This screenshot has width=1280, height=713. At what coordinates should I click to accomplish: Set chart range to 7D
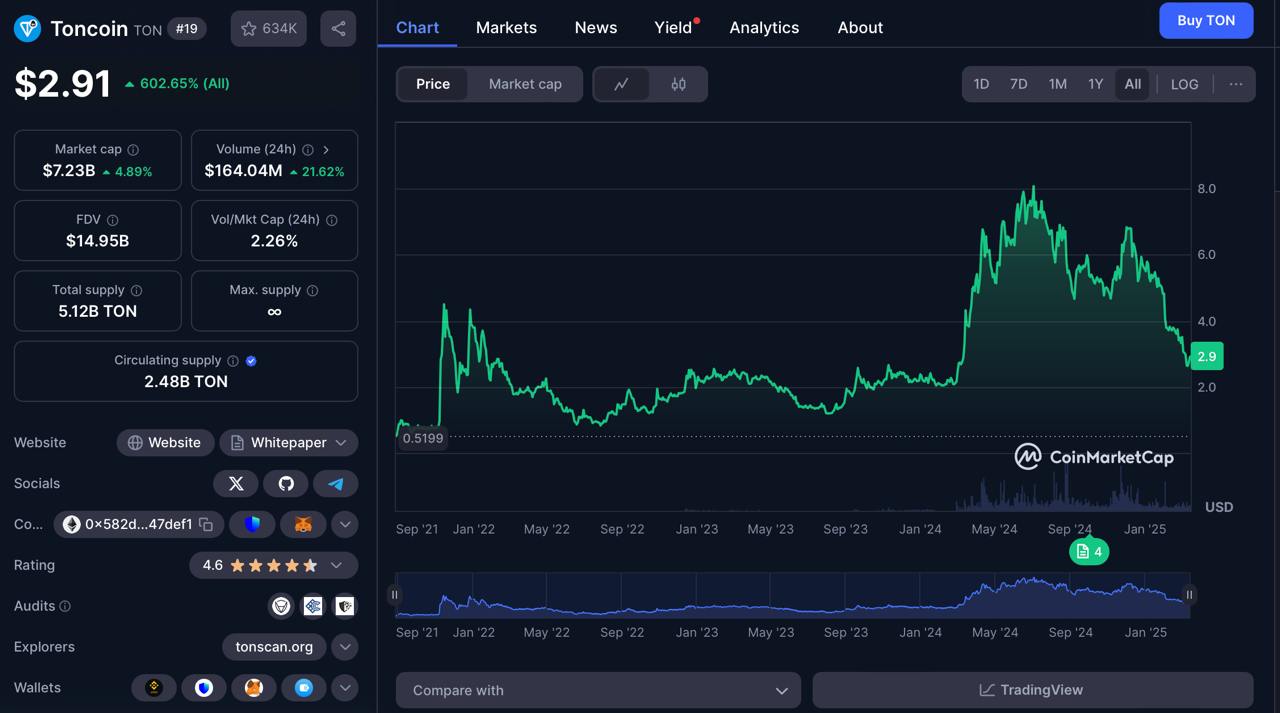(1018, 84)
